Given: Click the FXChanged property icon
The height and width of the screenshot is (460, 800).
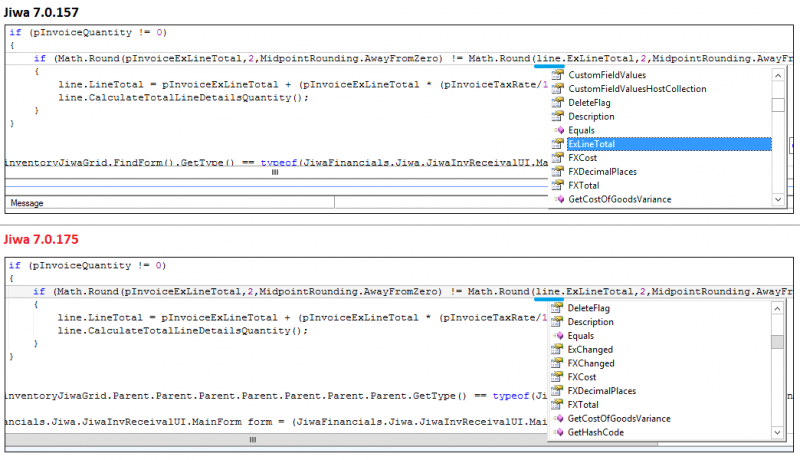Looking at the screenshot, I should click(558, 364).
